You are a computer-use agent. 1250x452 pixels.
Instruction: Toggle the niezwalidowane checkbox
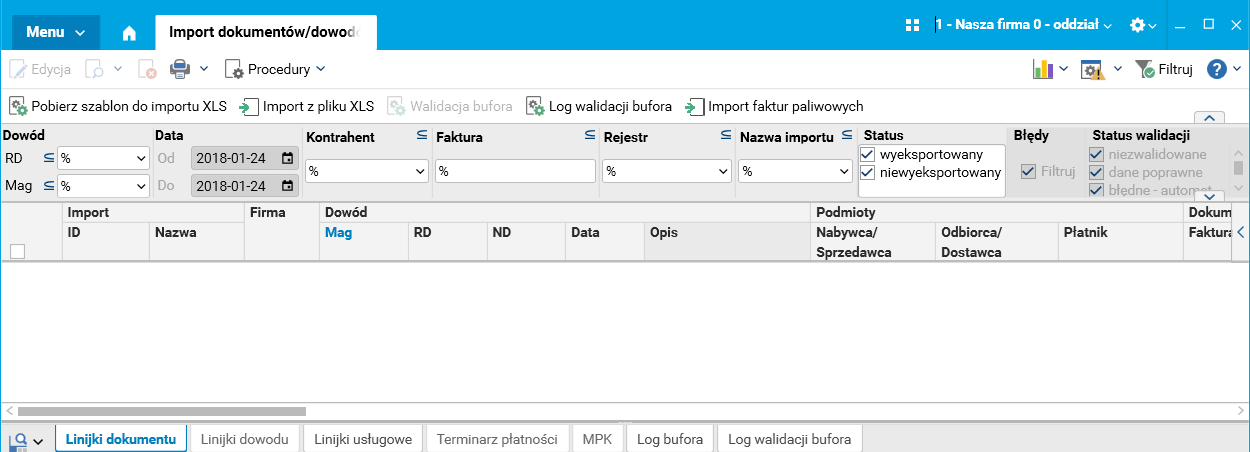coord(1097,154)
